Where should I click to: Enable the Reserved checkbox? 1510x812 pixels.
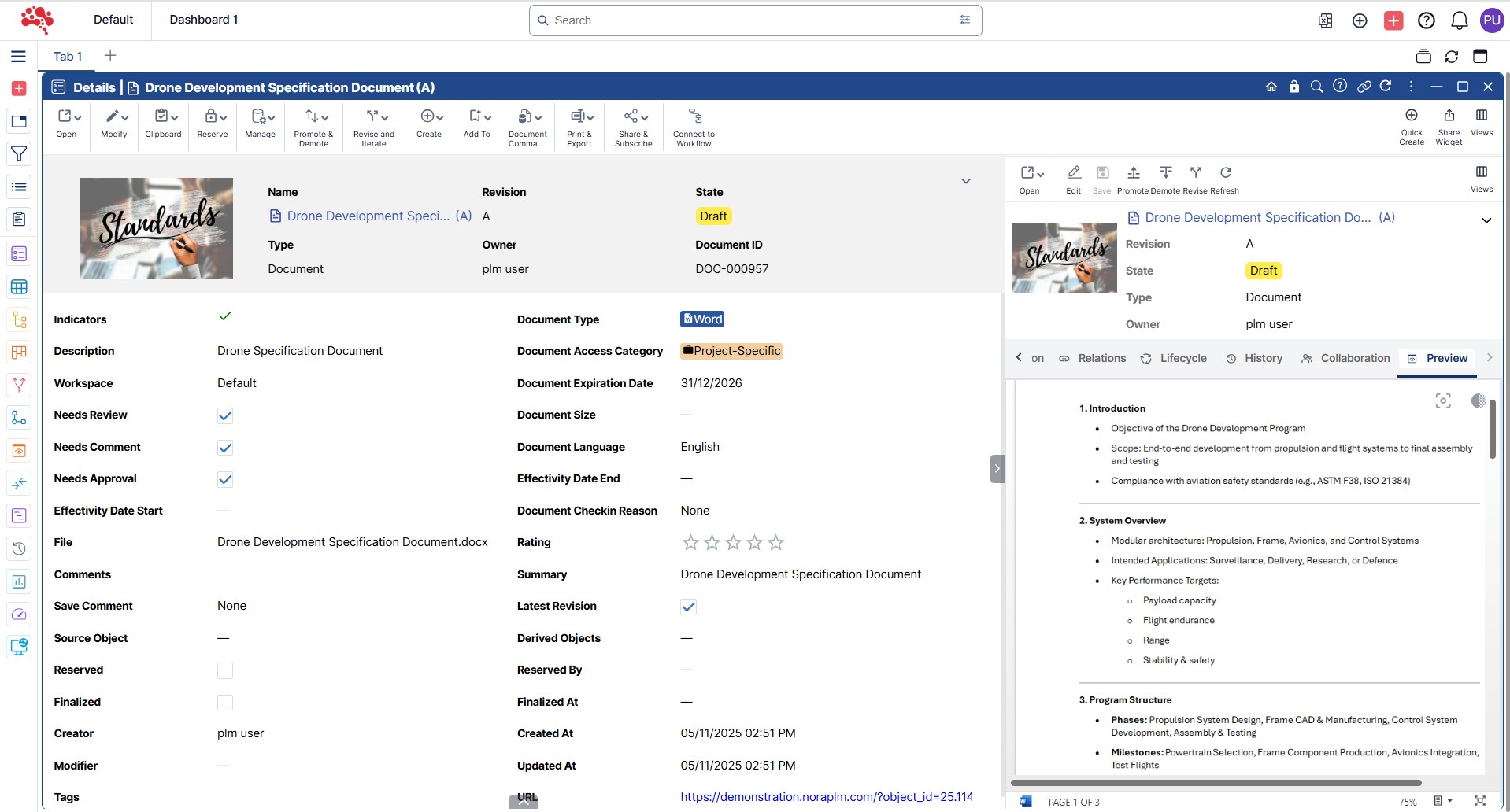pyautogui.click(x=225, y=670)
